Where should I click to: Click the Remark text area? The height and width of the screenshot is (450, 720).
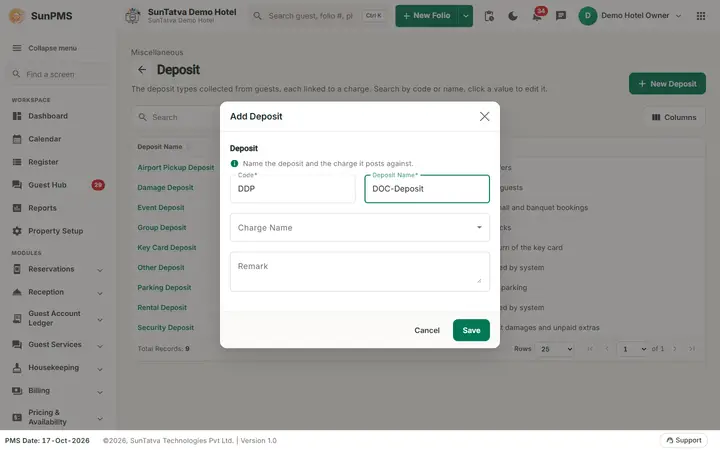click(360, 271)
